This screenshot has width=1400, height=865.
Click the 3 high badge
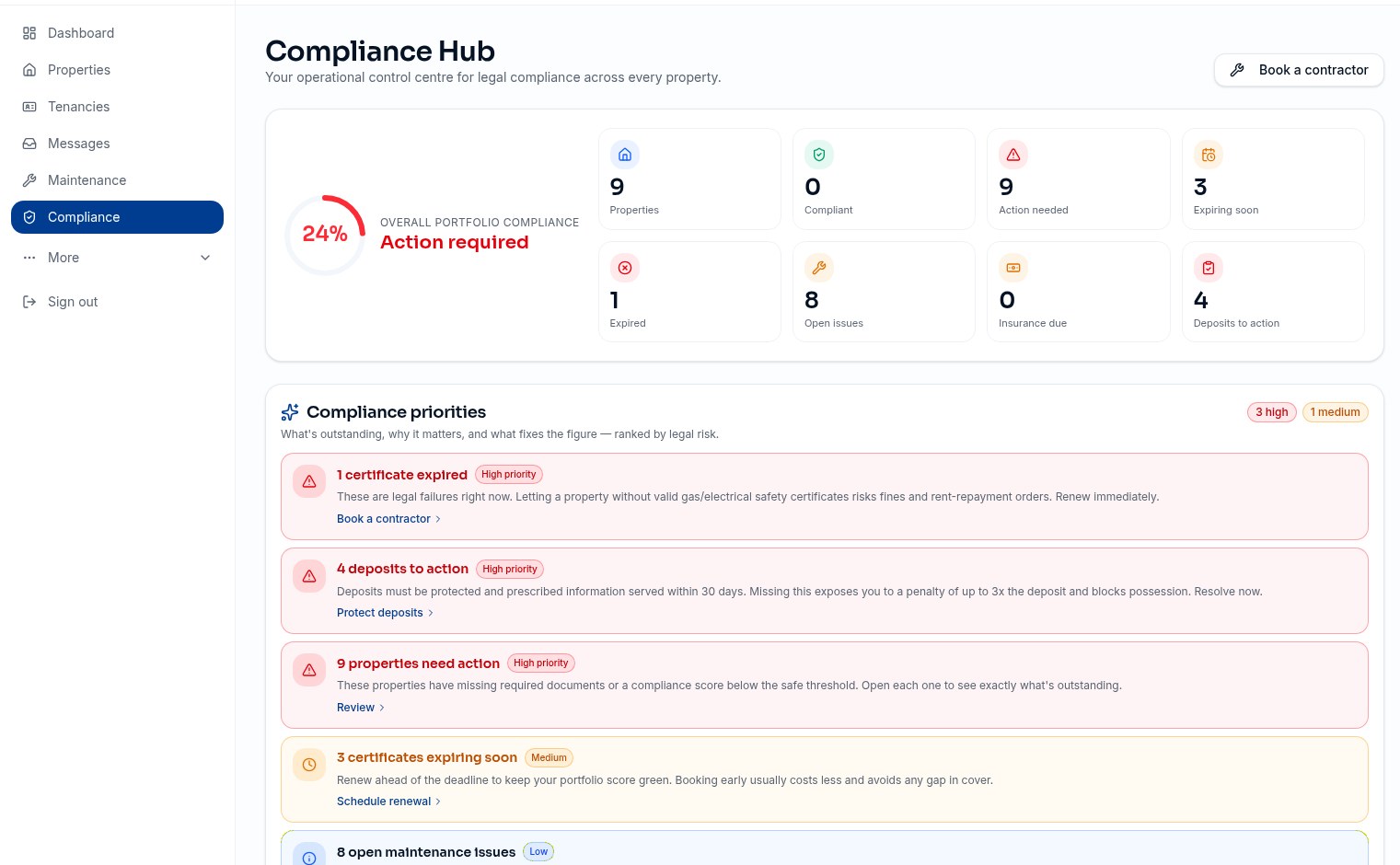click(x=1272, y=412)
